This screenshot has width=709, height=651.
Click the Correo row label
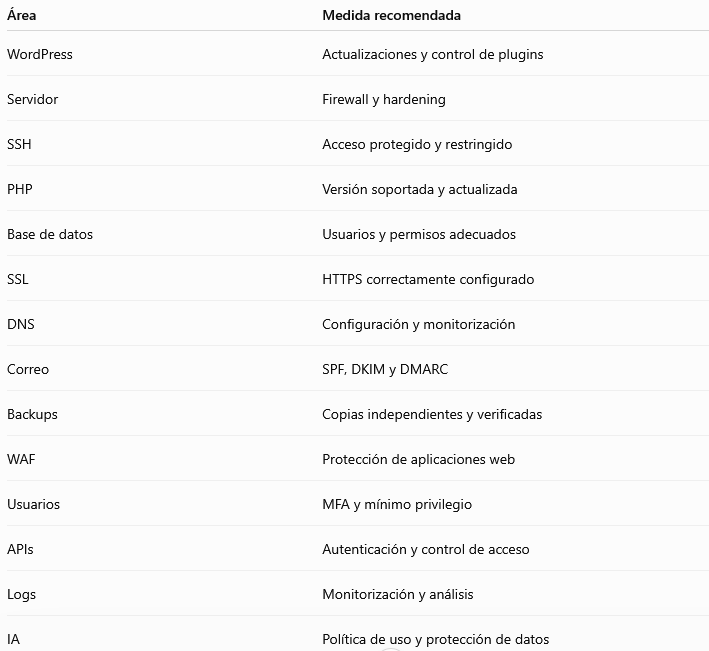(28, 369)
